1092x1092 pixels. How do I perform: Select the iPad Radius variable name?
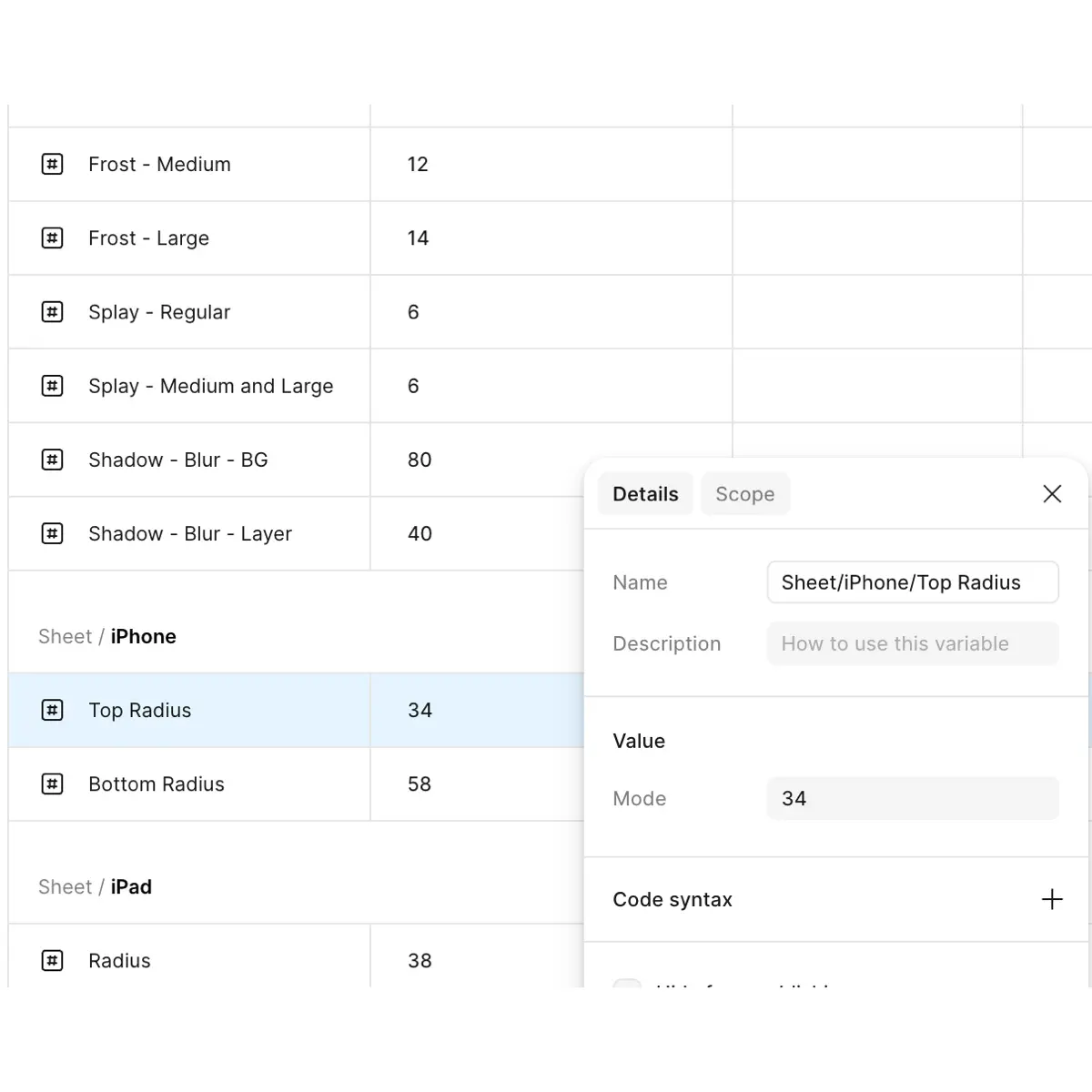(119, 960)
